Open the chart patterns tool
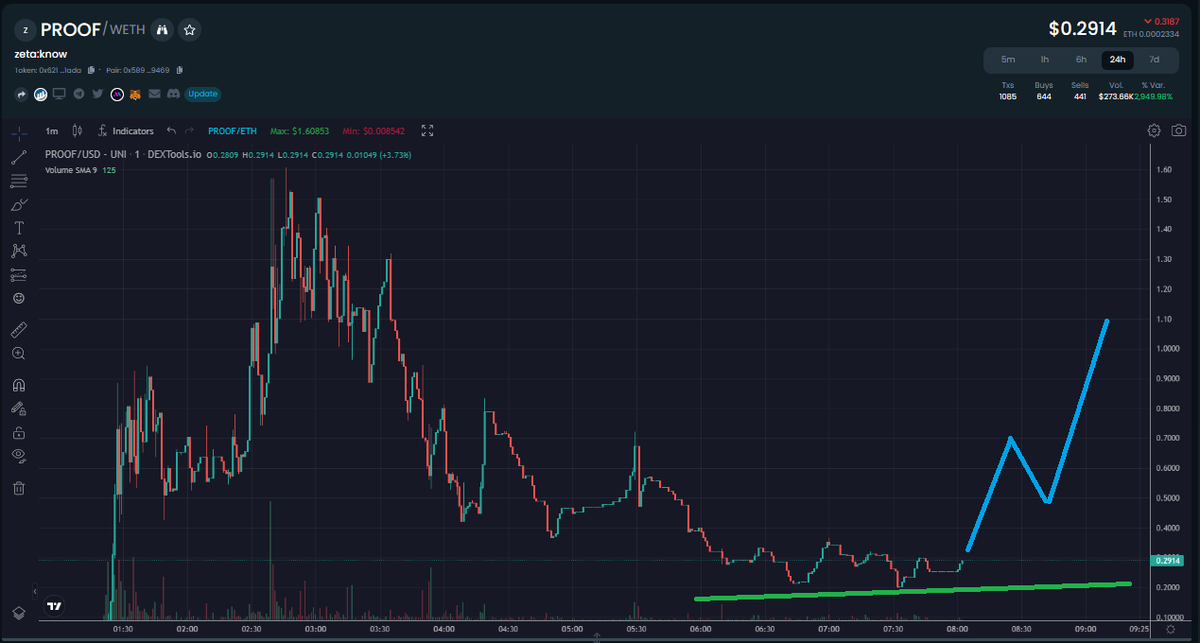Image resolution: width=1200 pixels, height=643 pixels. 19,251
